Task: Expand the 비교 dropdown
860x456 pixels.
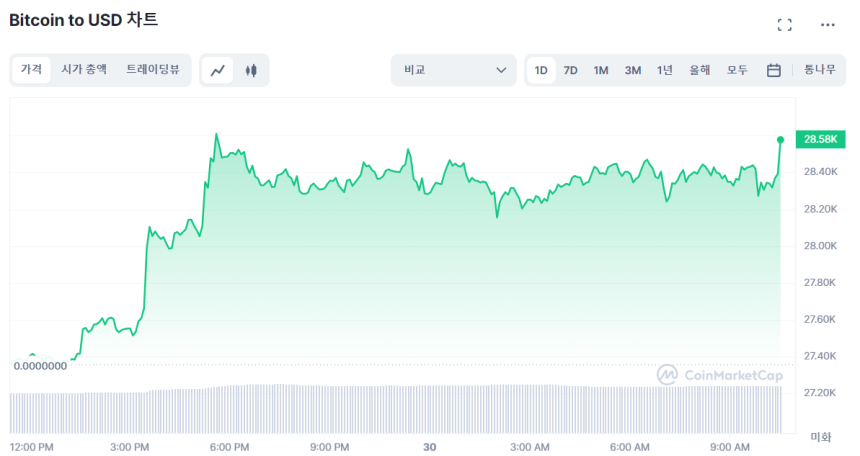Action: pos(454,70)
